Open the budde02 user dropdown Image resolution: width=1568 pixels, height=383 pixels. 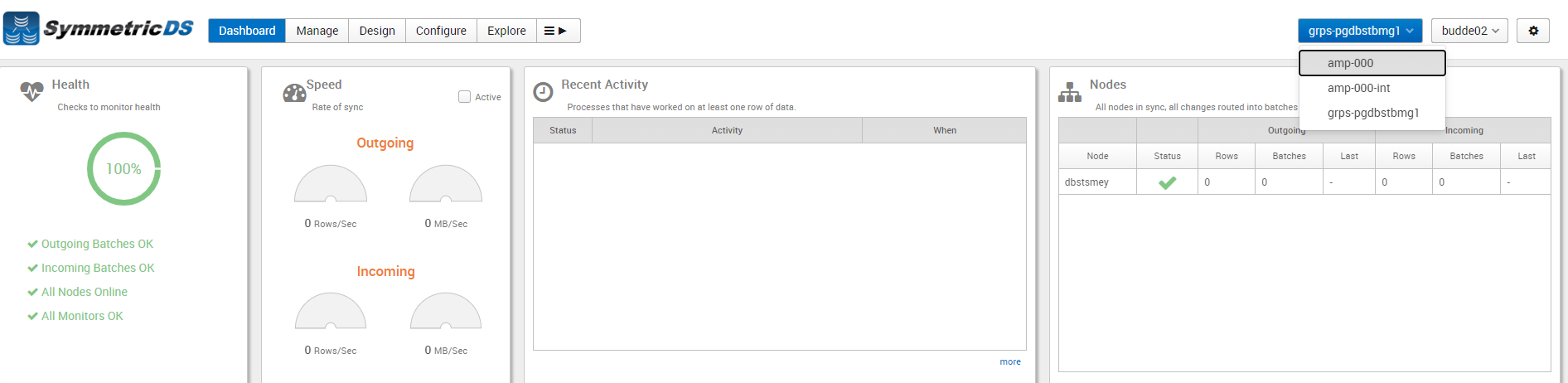tap(1469, 31)
